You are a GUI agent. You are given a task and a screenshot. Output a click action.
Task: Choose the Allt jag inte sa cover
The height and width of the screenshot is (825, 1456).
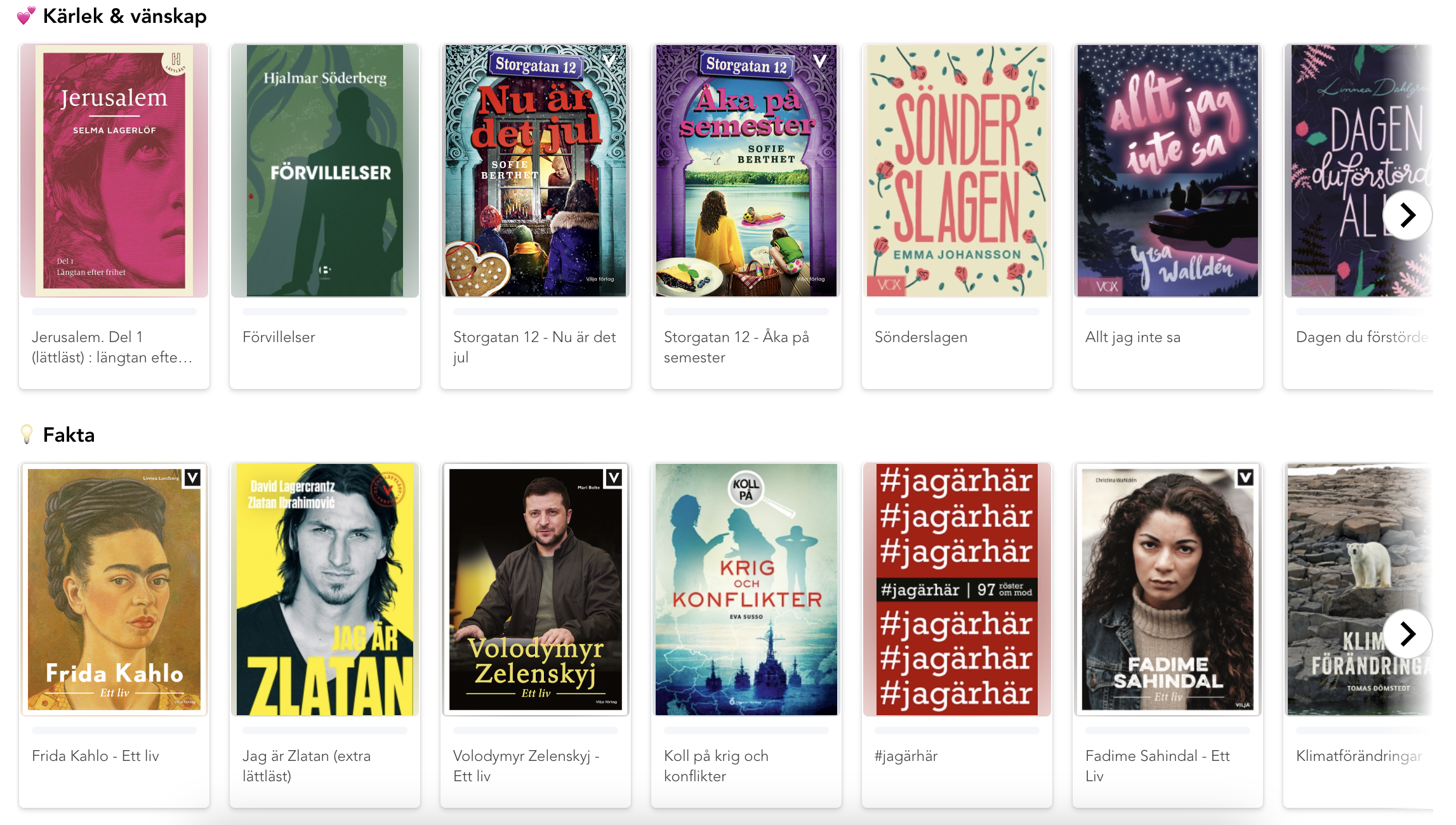[1168, 171]
